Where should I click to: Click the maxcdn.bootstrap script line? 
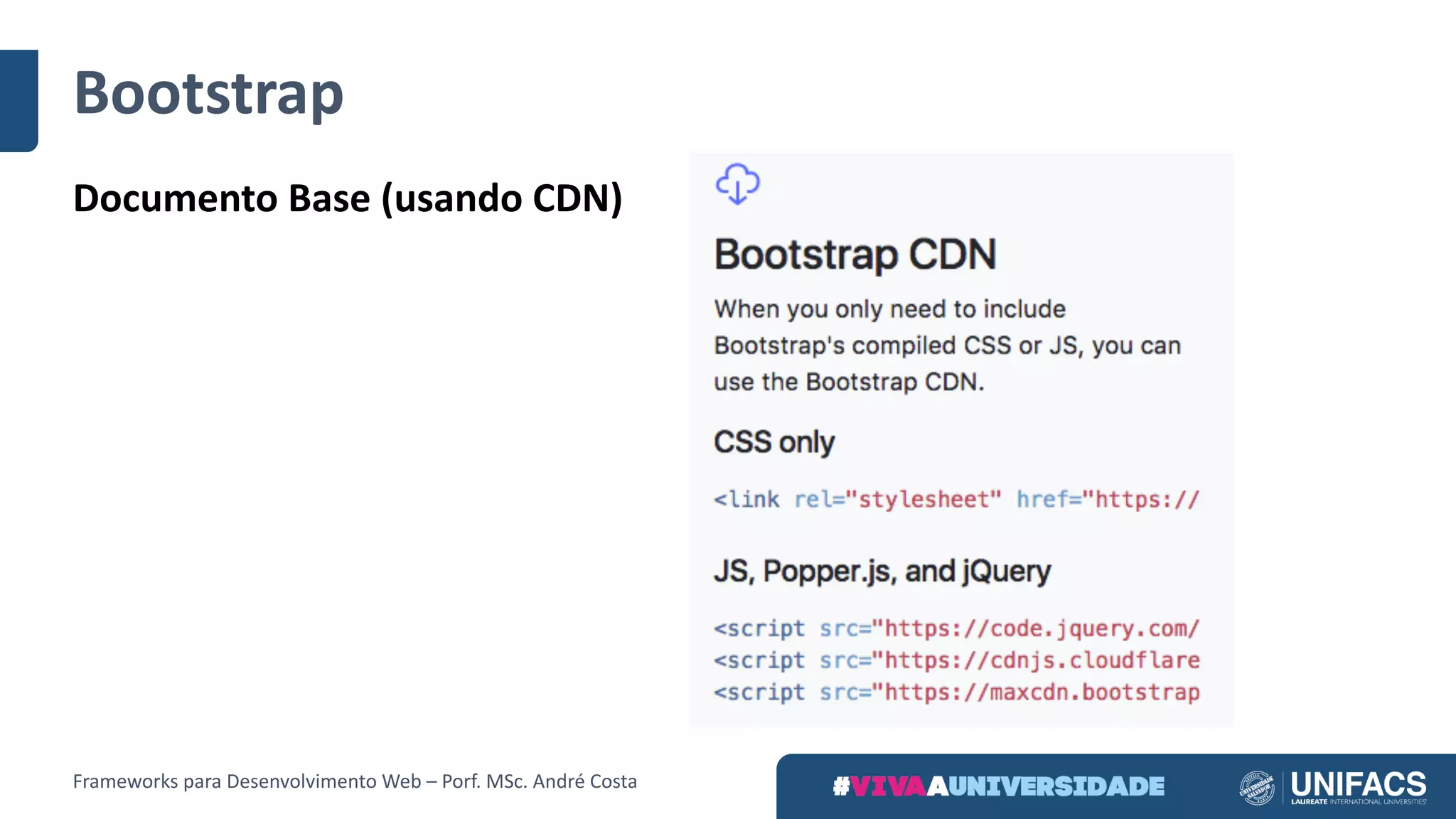click(957, 692)
